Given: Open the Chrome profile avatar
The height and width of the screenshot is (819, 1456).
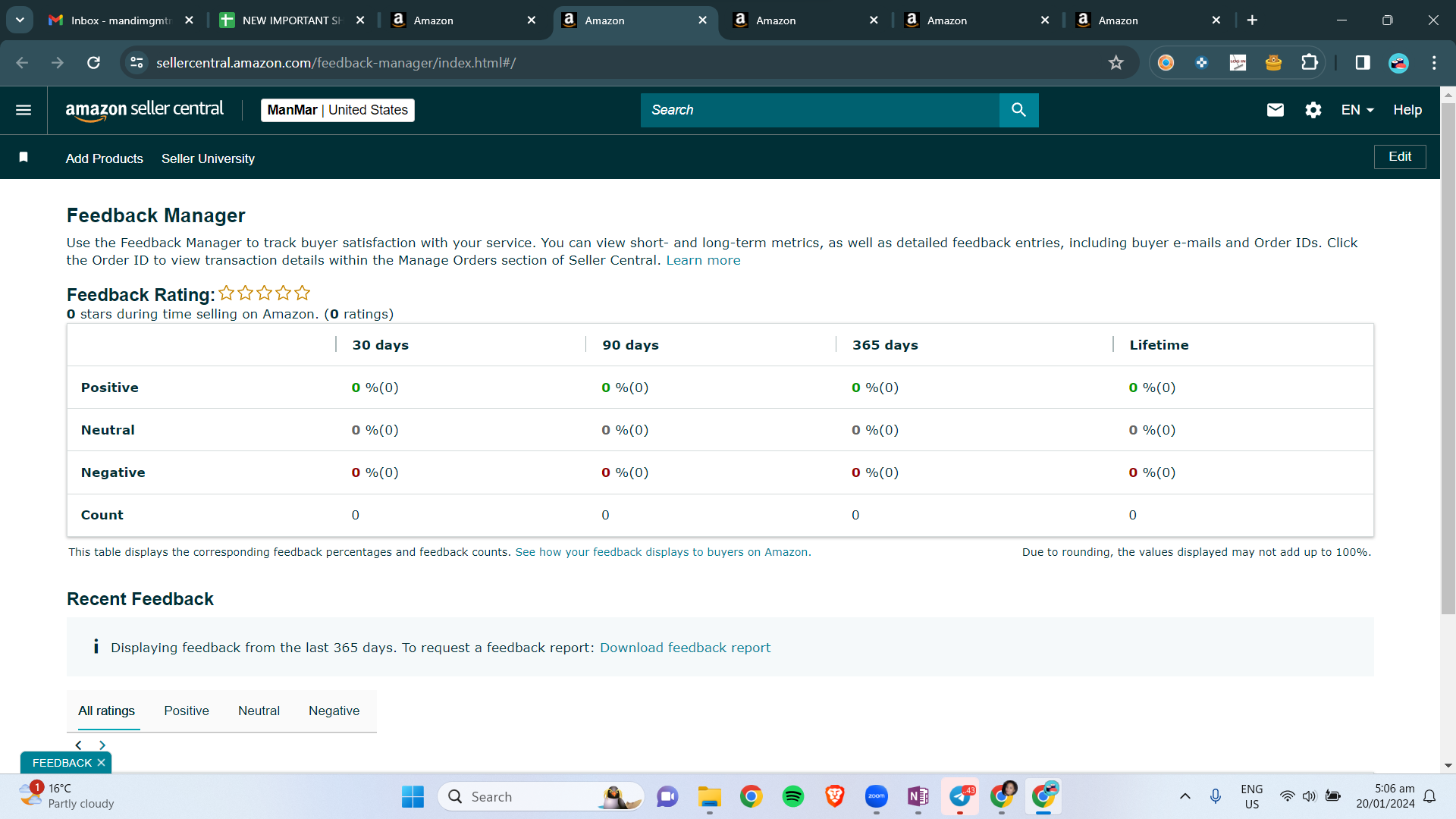Looking at the screenshot, I should [x=1398, y=62].
